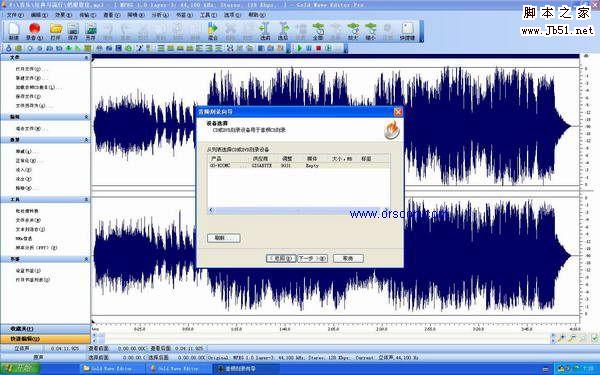Click the device list horizontal scrollbar

pyautogui.click(x=299, y=210)
